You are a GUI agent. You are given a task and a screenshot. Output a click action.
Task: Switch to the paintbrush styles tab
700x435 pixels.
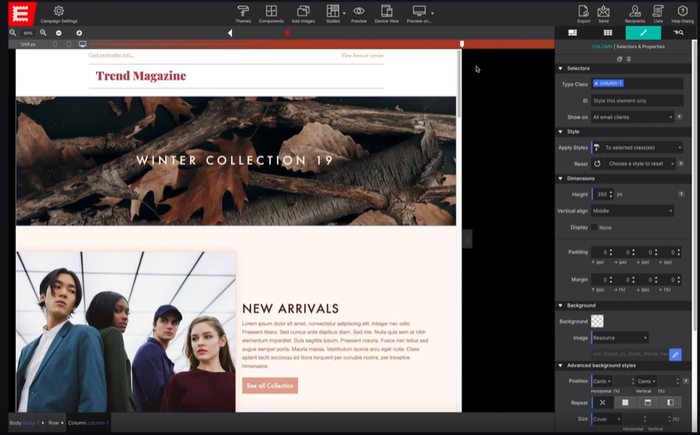click(x=643, y=32)
